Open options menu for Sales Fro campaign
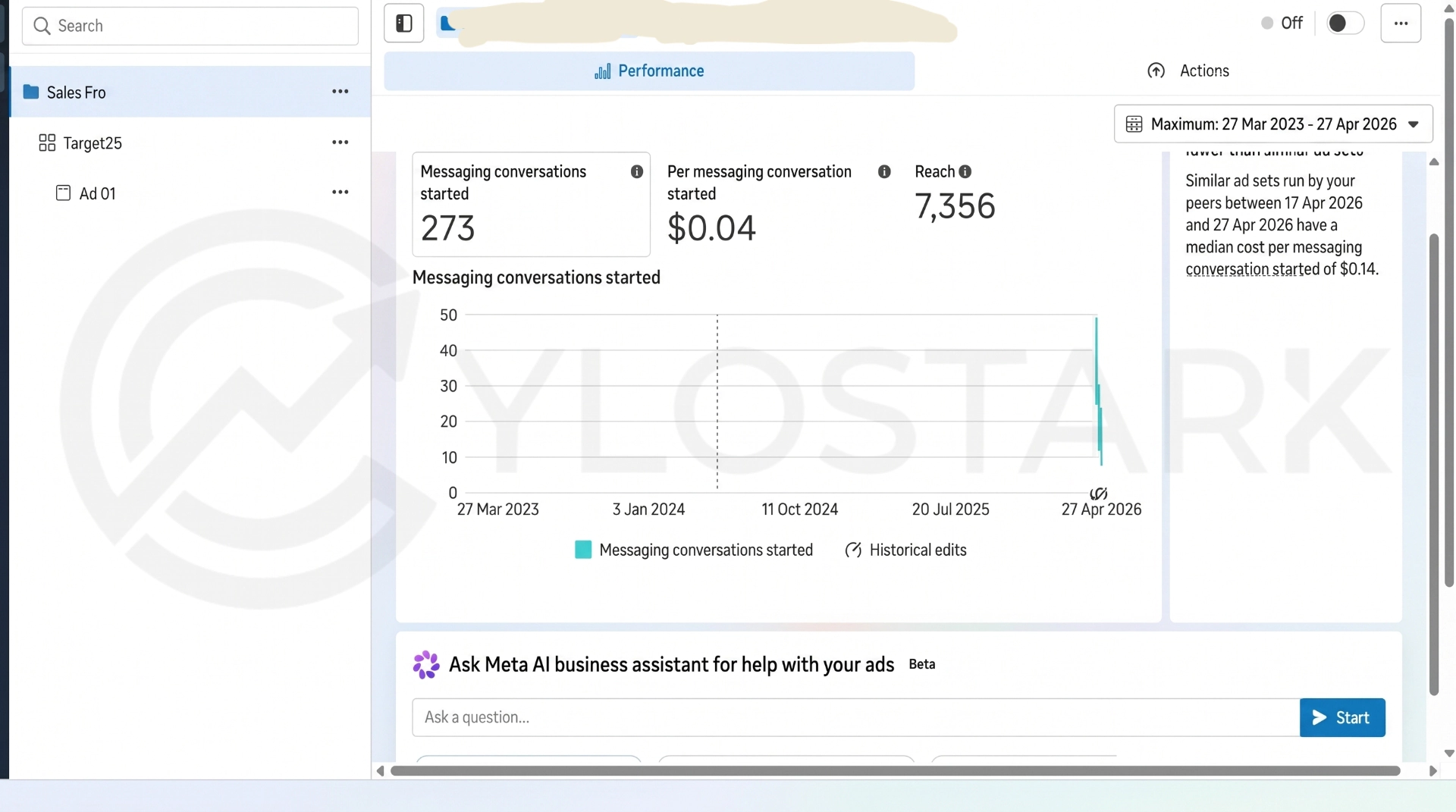Image resolution: width=1456 pixels, height=812 pixels. click(340, 92)
